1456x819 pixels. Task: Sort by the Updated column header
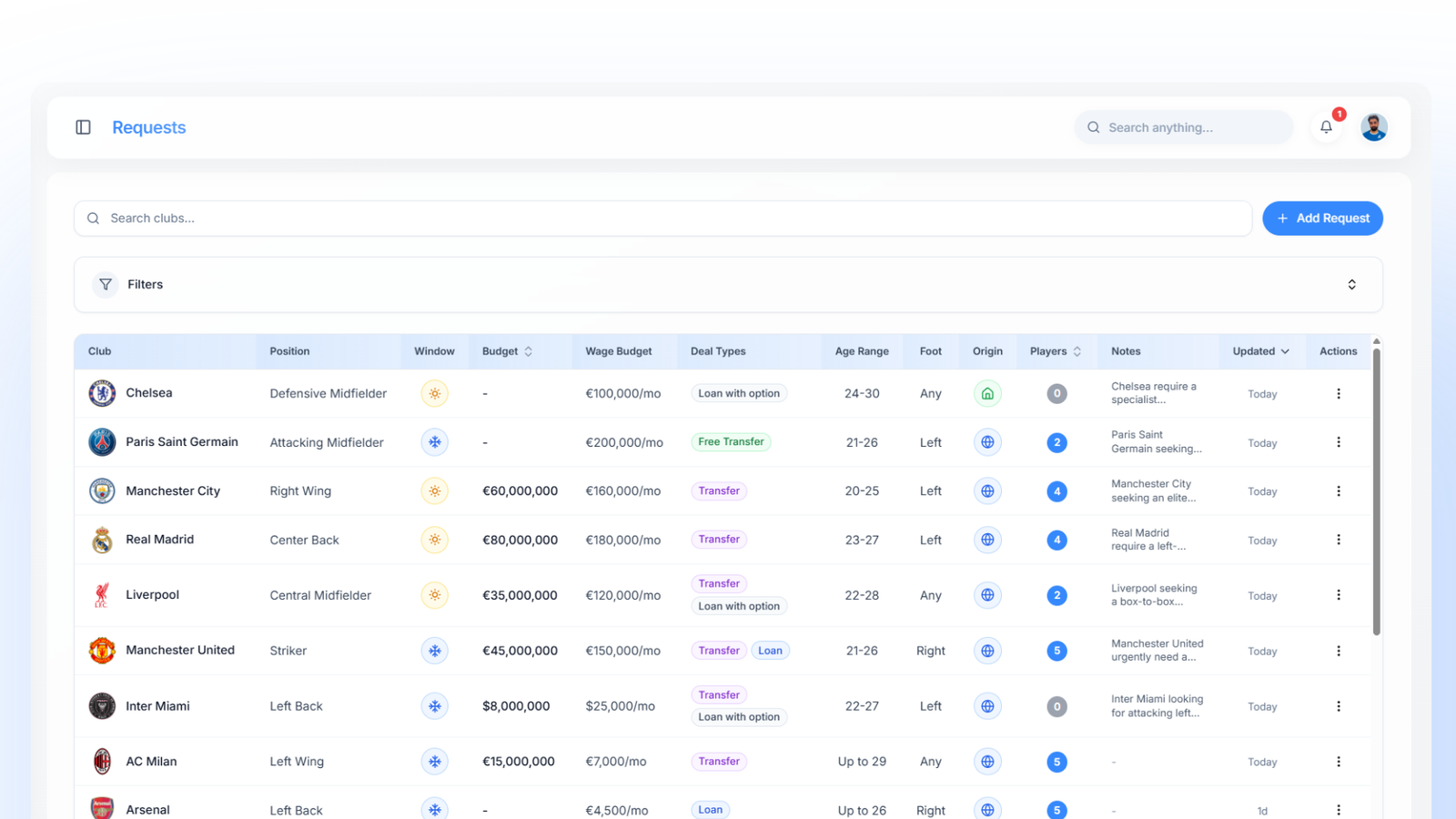[x=1260, y=351]
